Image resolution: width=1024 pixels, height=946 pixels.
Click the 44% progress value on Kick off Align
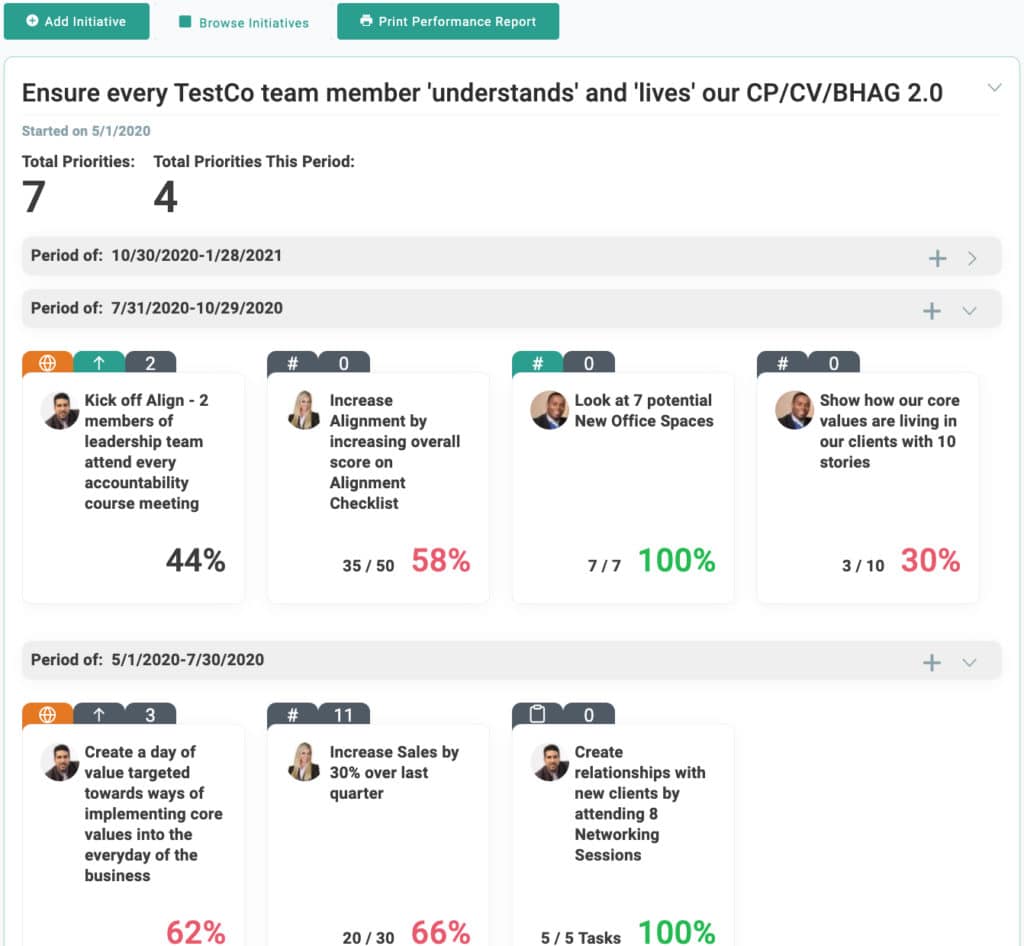[196, 561]
